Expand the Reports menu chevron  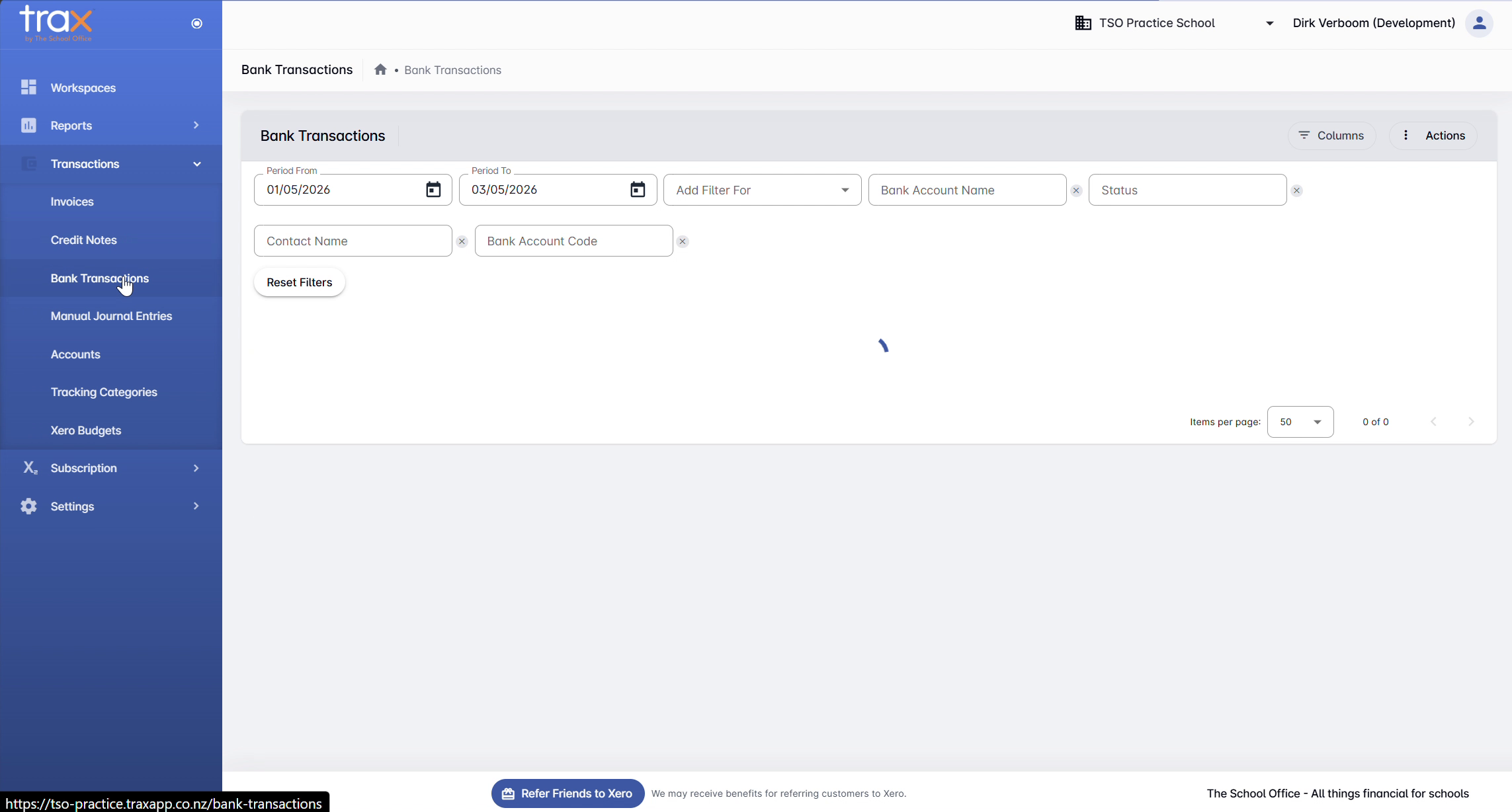(196, 125)
